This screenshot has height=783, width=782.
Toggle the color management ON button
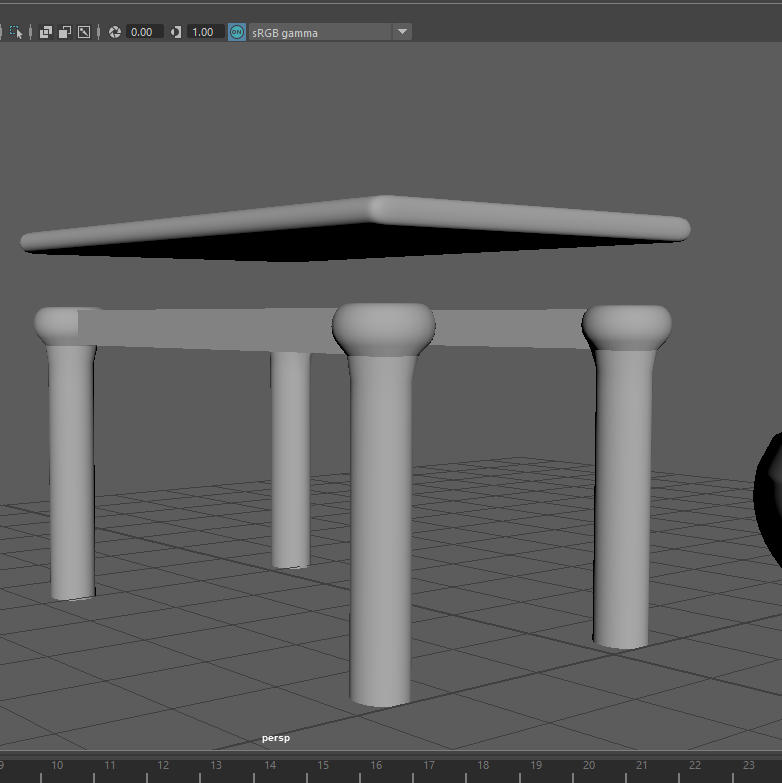pyautogui.click(x=237, y=32)
